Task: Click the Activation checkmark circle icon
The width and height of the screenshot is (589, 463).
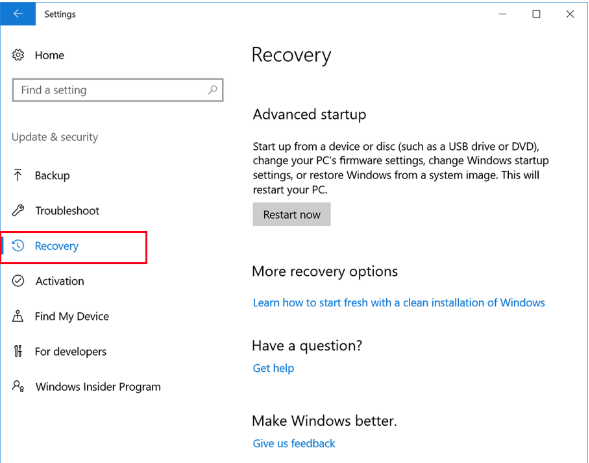Action: pyautogui.click(x=18, y=281)
